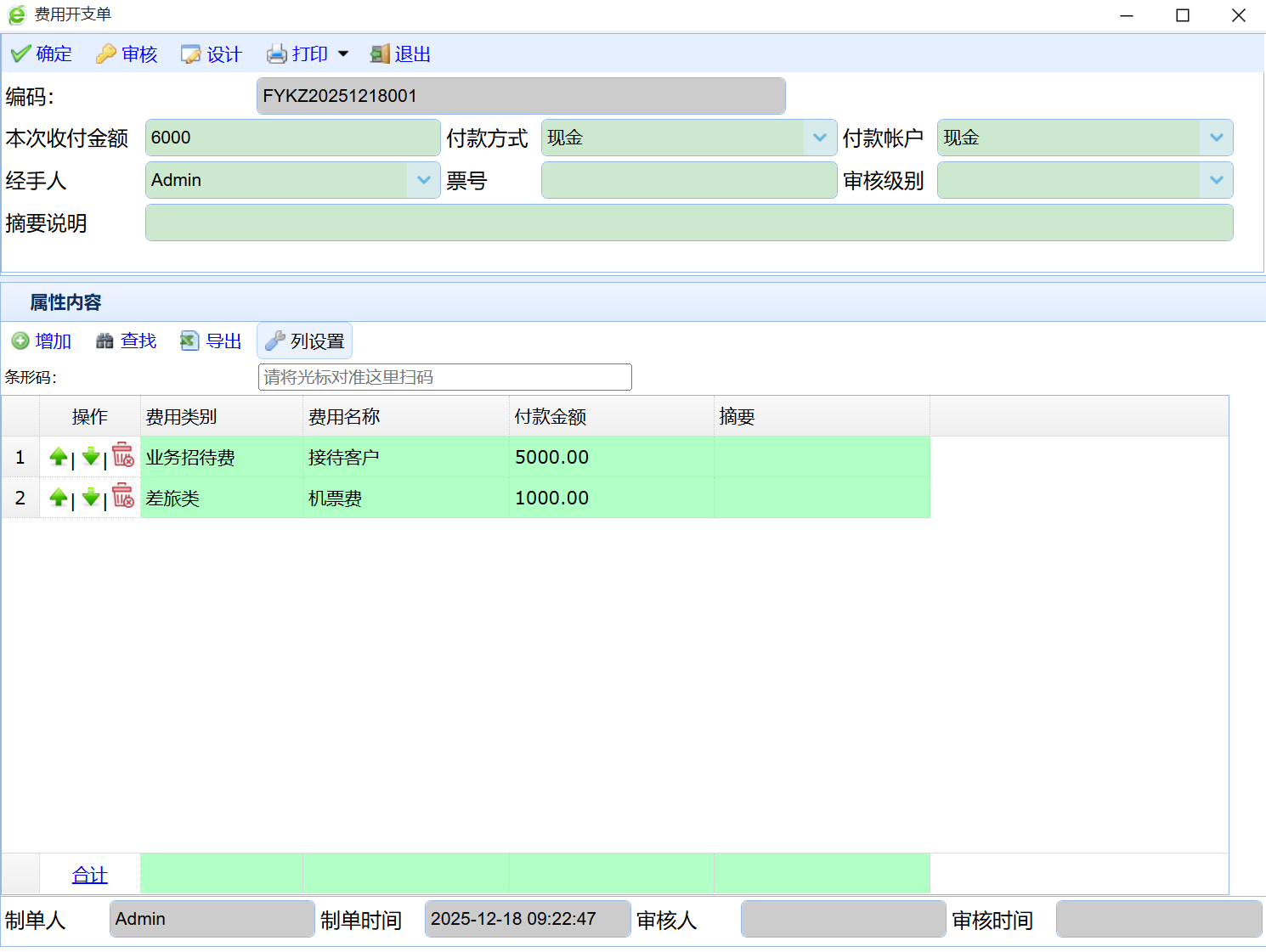This screenshot has width=1266, height=952.
Task: Click the 合计 link
Action: pos(89,875)
